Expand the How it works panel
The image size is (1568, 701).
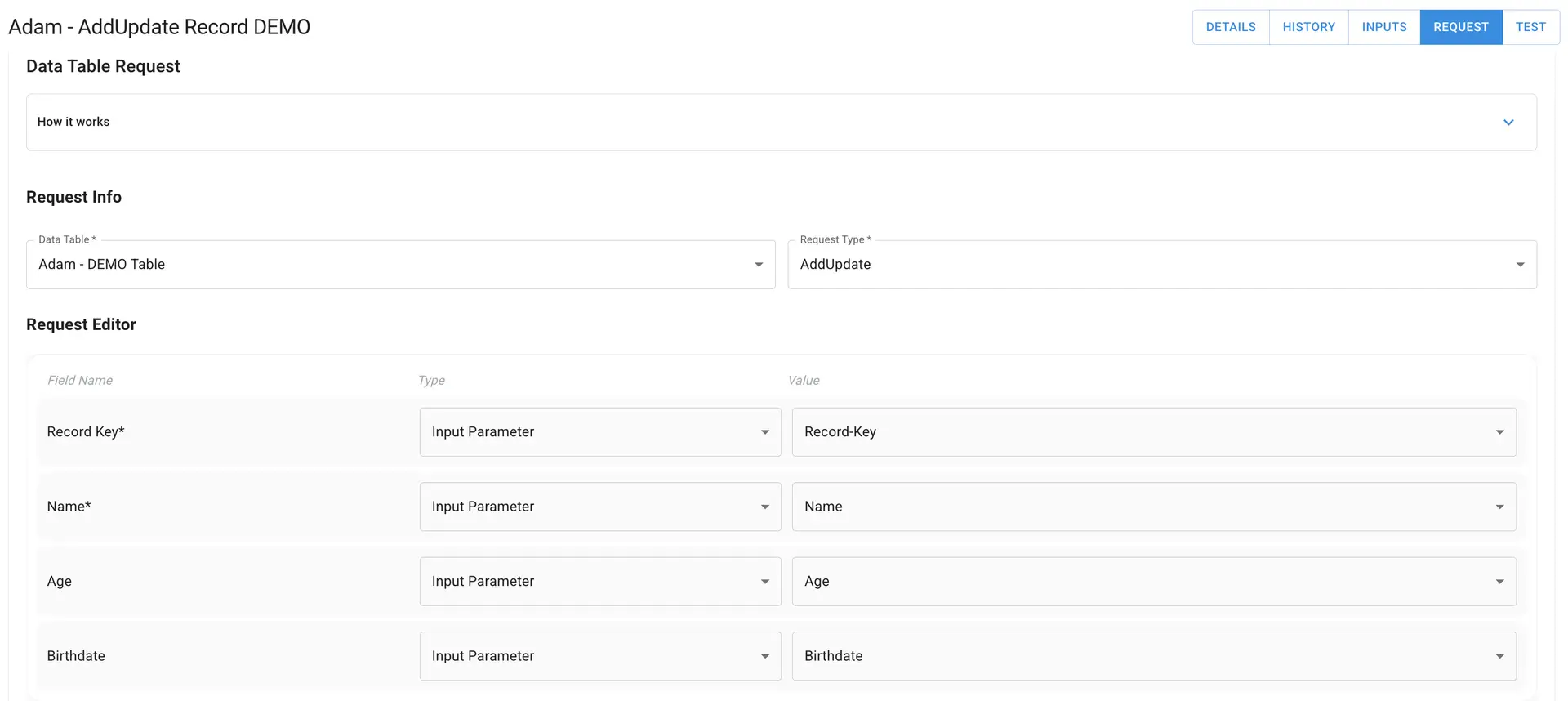tap(782, 122)
